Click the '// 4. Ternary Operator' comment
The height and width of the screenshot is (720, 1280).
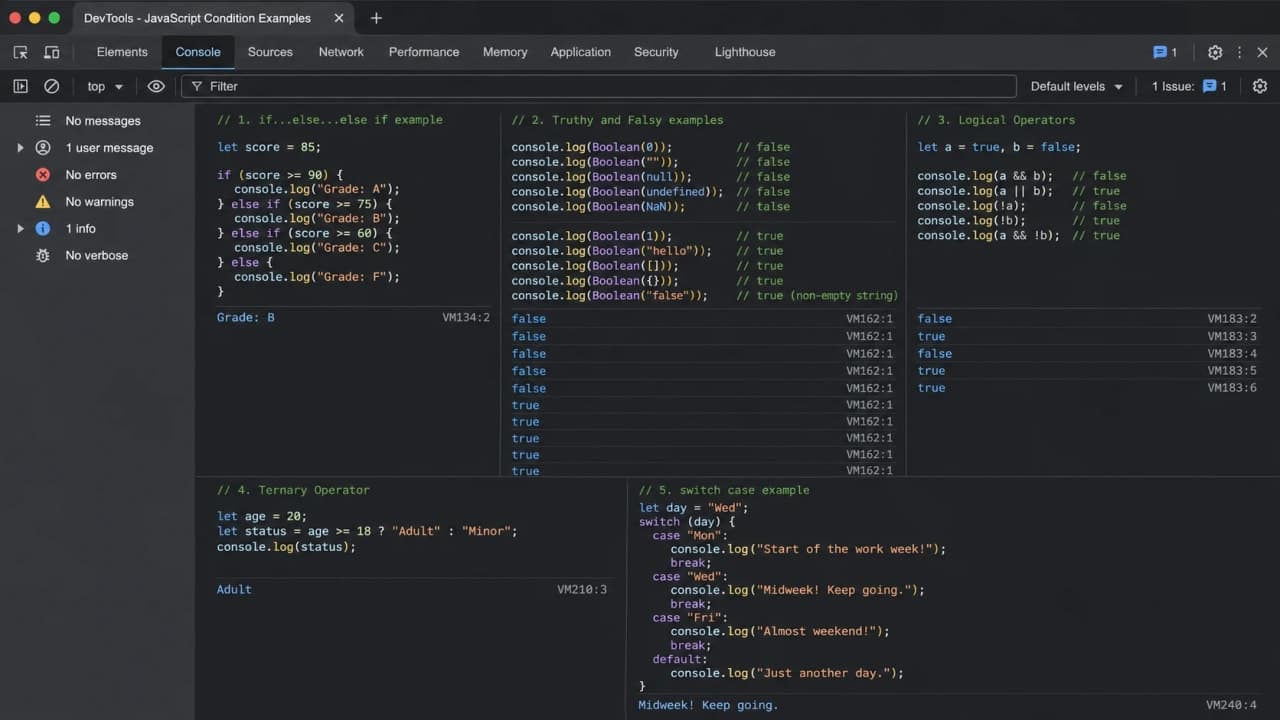click(x=293, y=490)
